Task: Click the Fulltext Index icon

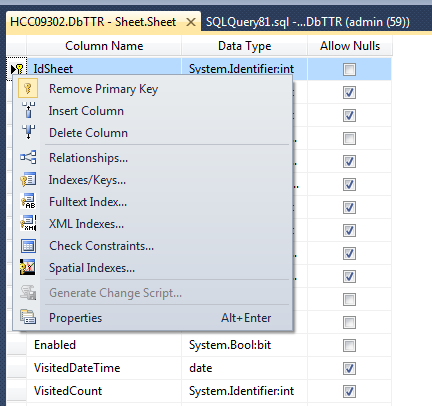Action: coord(28,201)
